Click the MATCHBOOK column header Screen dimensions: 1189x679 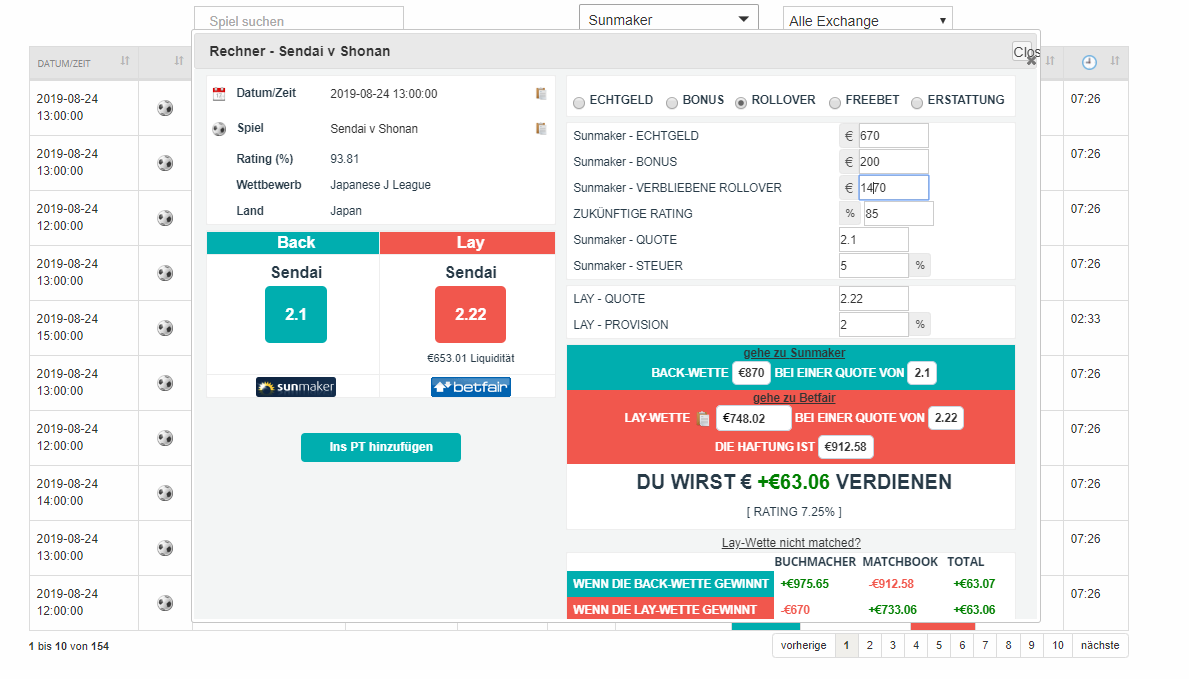[900, 562]
